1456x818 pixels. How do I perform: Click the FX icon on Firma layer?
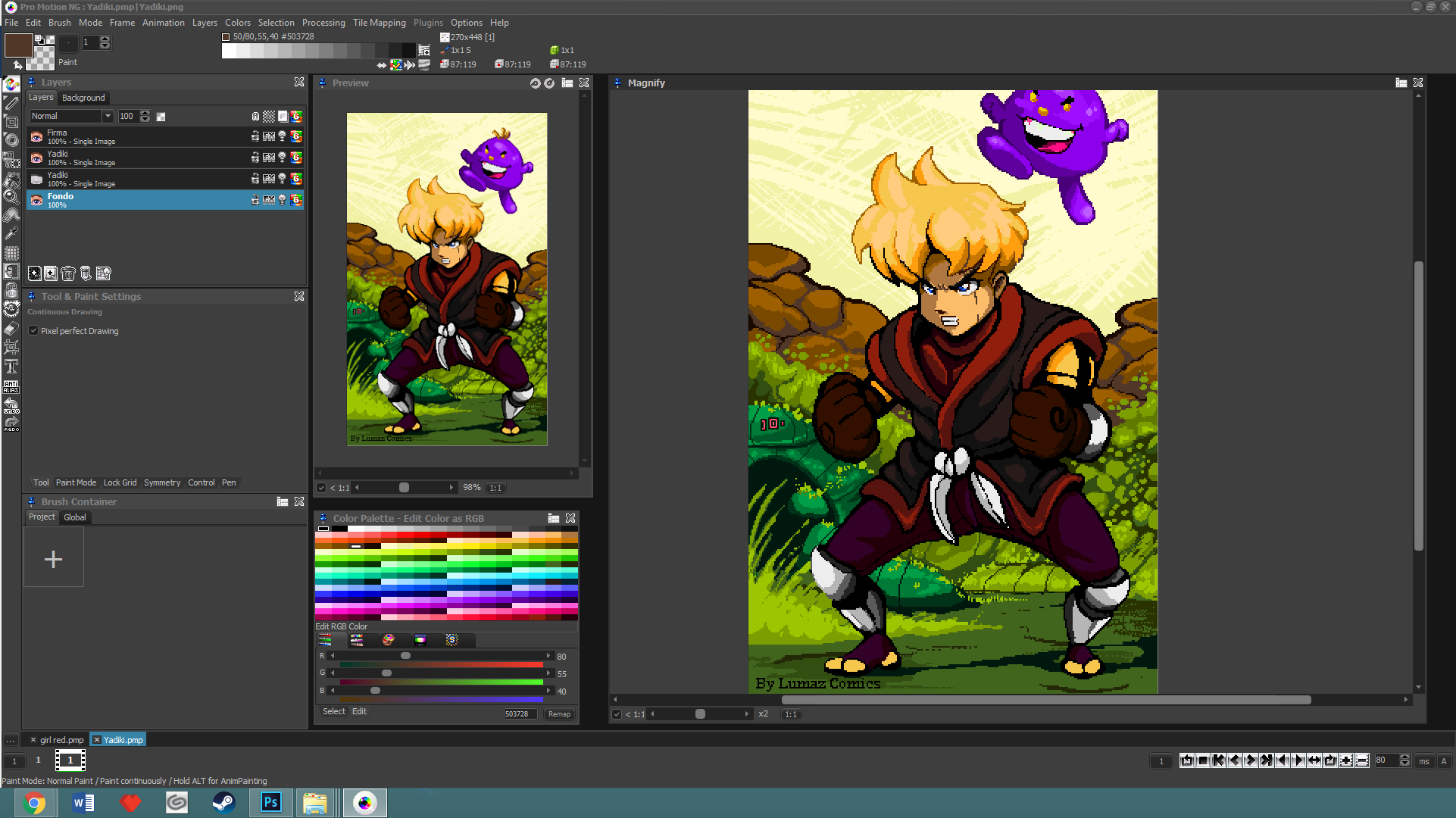pyautogui.click(x=268, y=136)
